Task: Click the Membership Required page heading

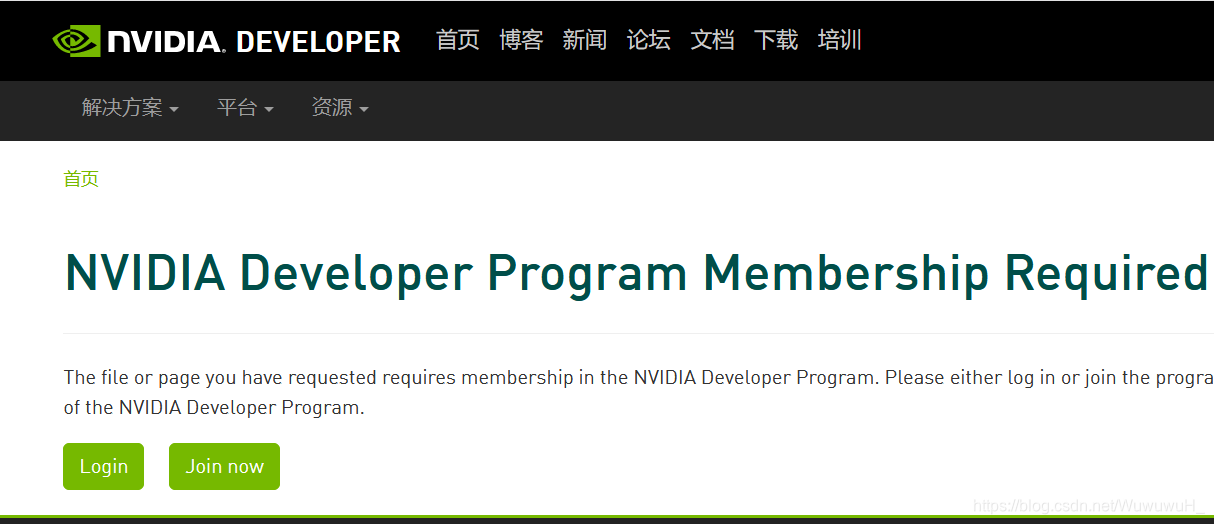Action: coord(638,273)
